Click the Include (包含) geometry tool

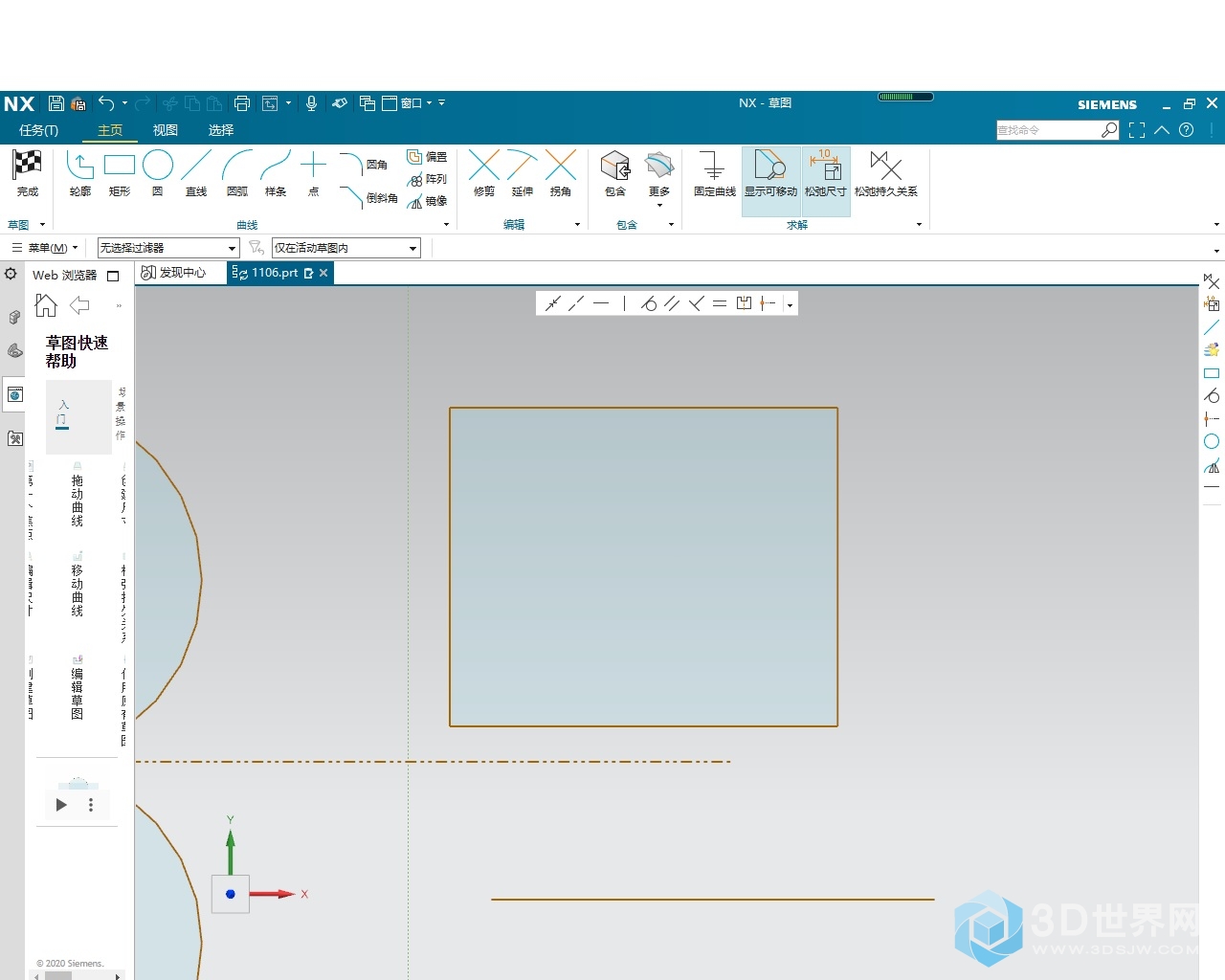click(x=615, y=174)
